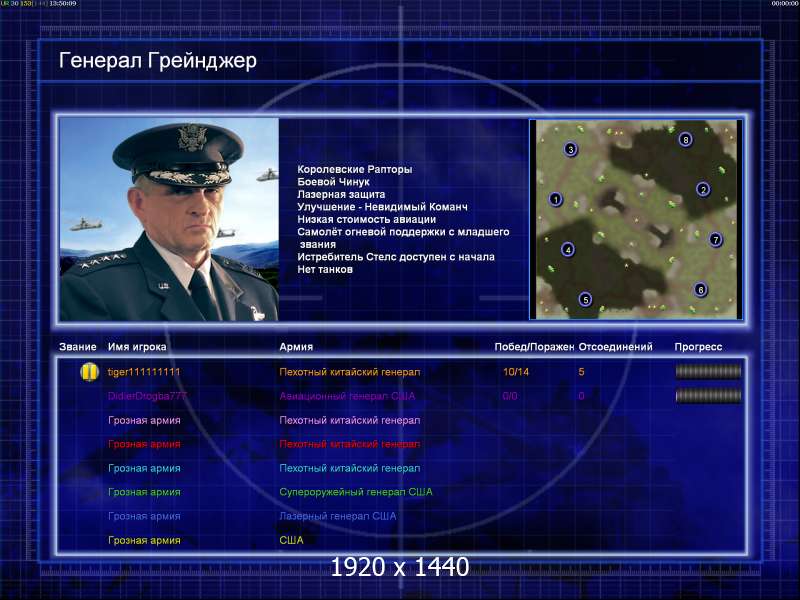The width and height of the screenshot is (800, 600).
Task: Click the Суперoружейный генерал США army entry
Action: click(356, 492)
